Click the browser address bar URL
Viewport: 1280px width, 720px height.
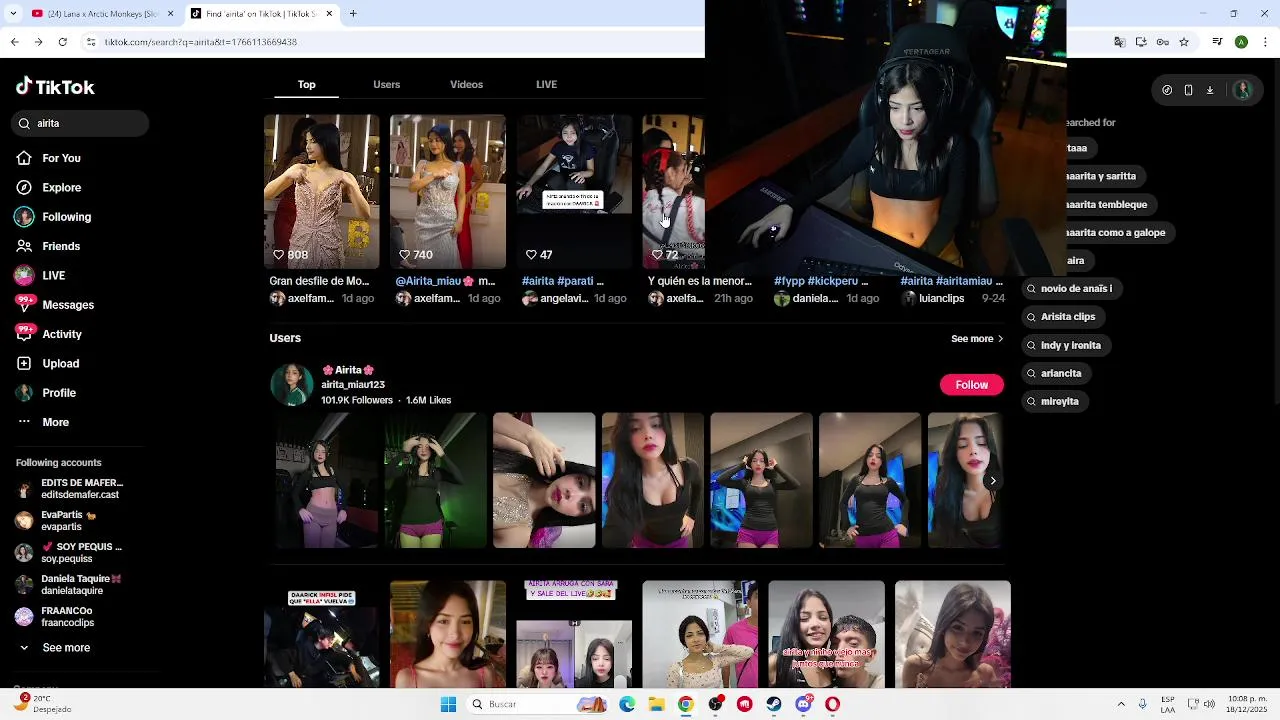(x=201, y=42)
